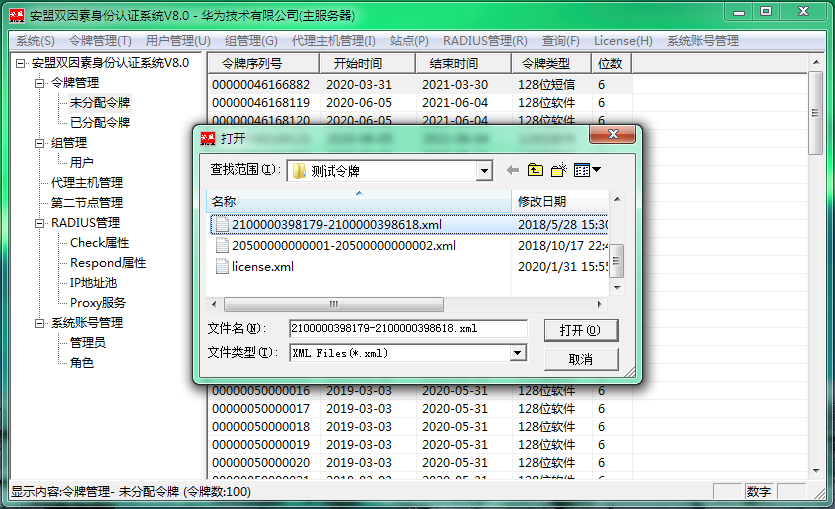The width and height of the screenshot is (835, 509).
Task: Click file icon of license.xml
Action: point(222,266)
